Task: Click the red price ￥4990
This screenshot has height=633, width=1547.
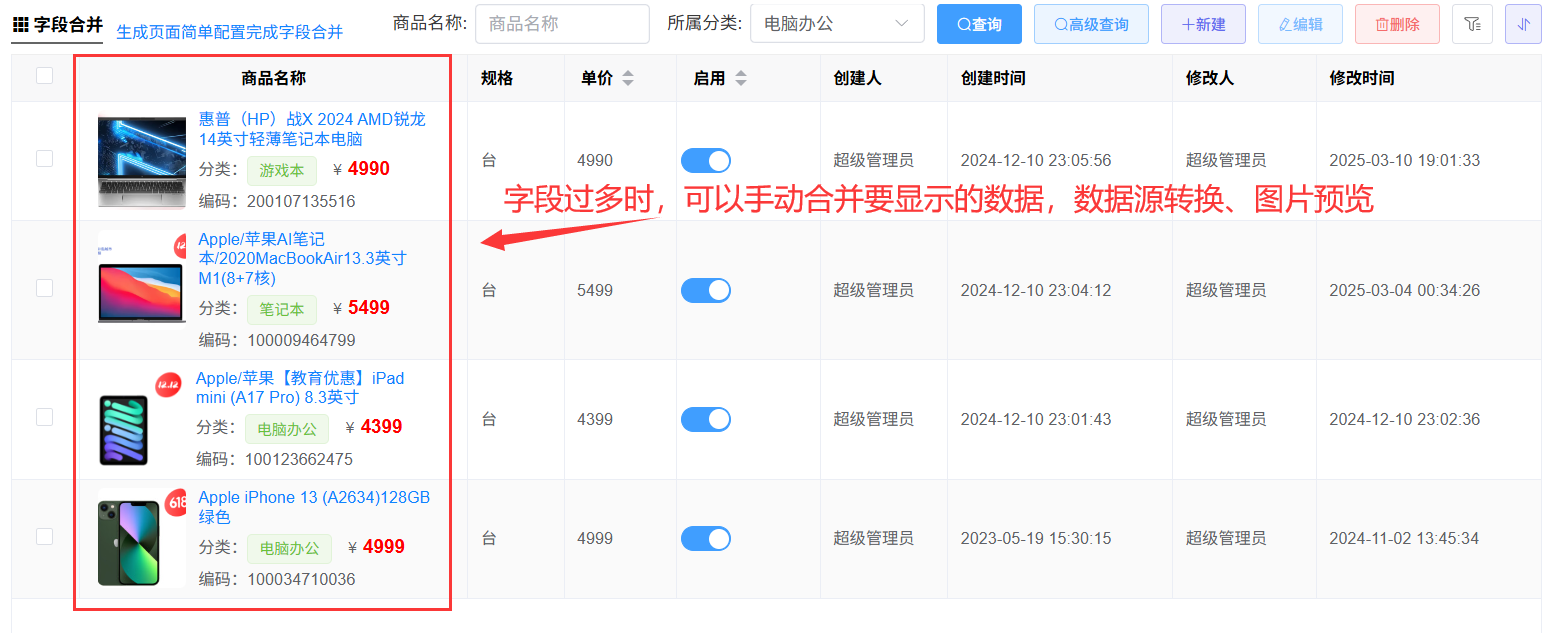Action: [x=361, y=169]
